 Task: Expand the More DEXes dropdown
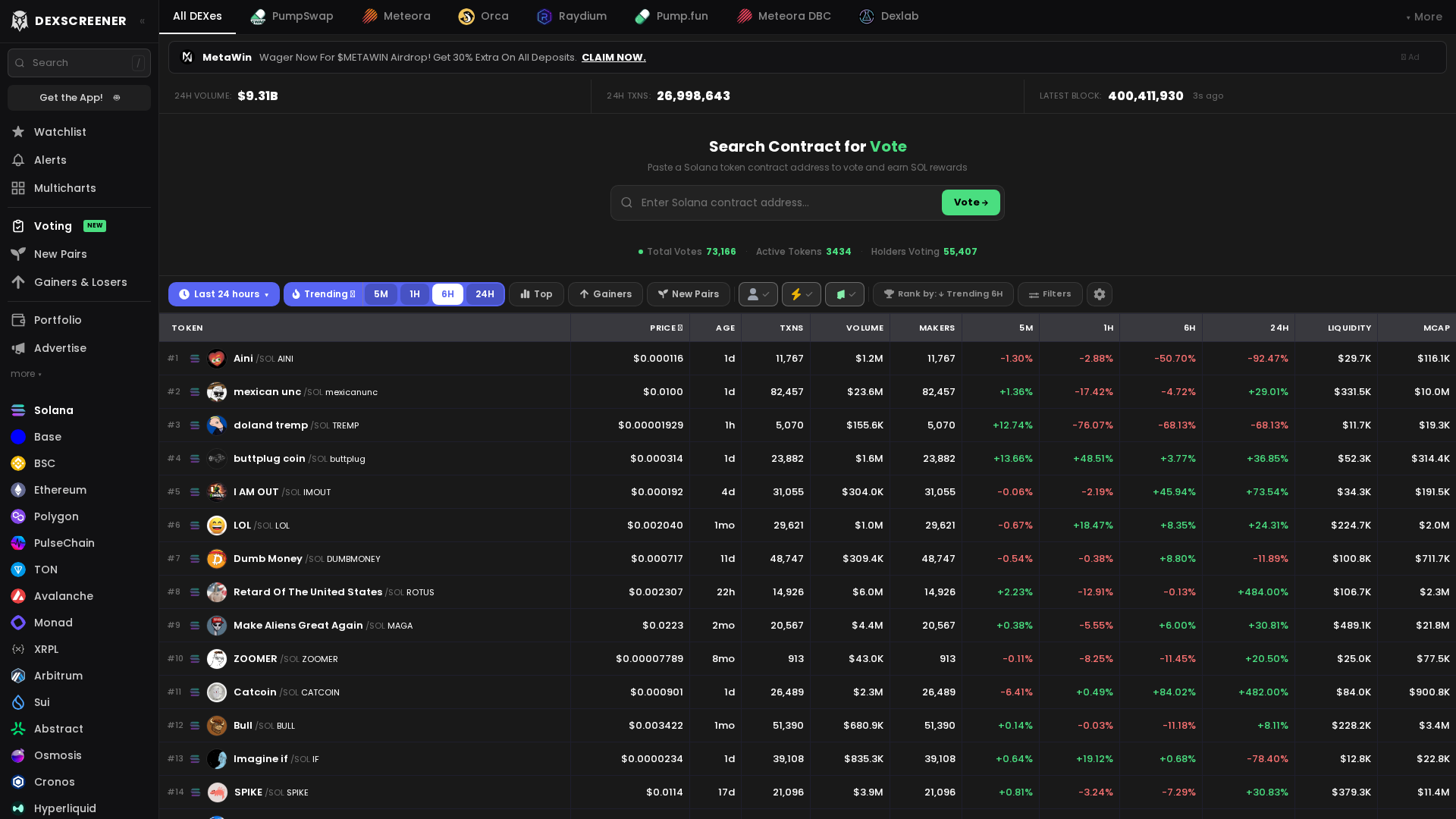pos(1424,17)
